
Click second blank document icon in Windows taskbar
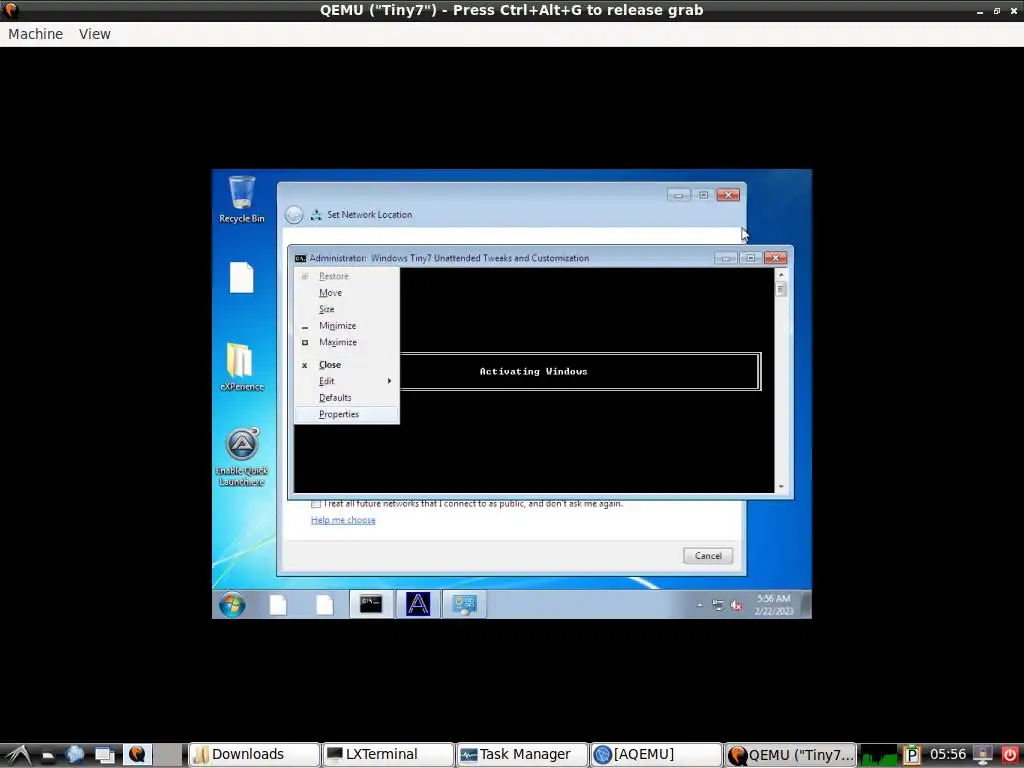pyautogui.click(x=325, y=605)
